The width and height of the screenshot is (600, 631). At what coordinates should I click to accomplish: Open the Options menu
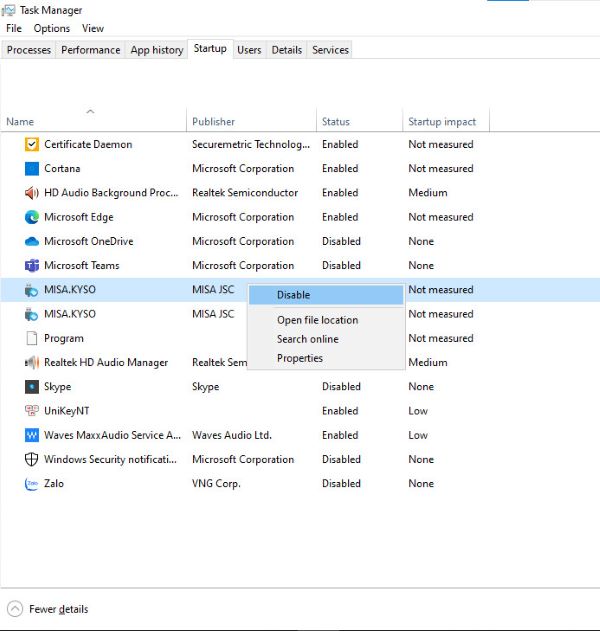click(x=52, y=29)
